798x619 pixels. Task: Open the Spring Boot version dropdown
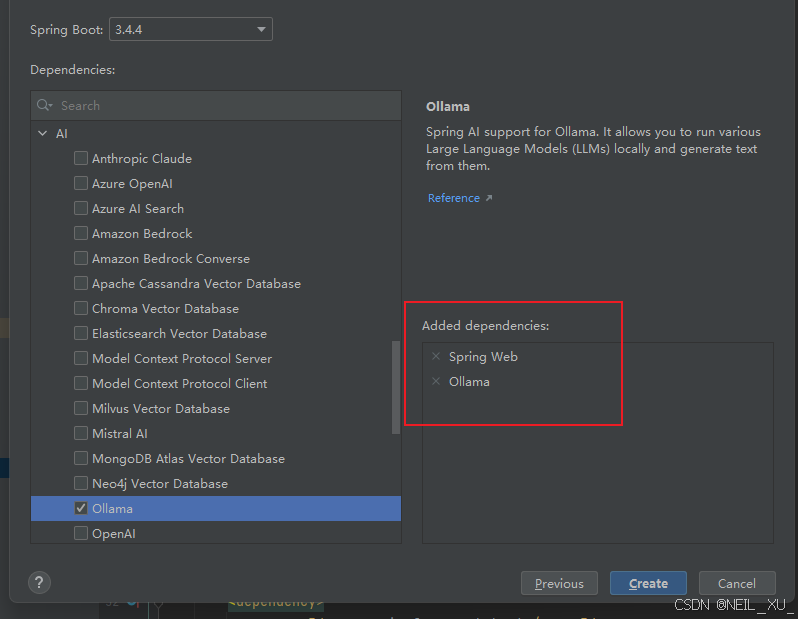[191, 29]
